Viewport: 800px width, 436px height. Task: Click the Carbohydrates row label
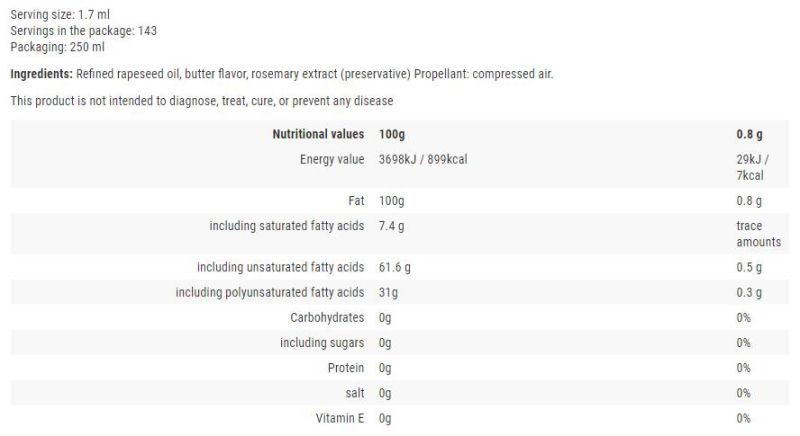tap(328, 317)
